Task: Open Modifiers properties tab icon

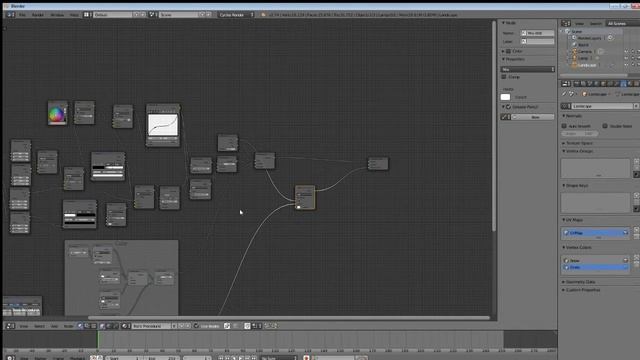Action: [616, 84]
